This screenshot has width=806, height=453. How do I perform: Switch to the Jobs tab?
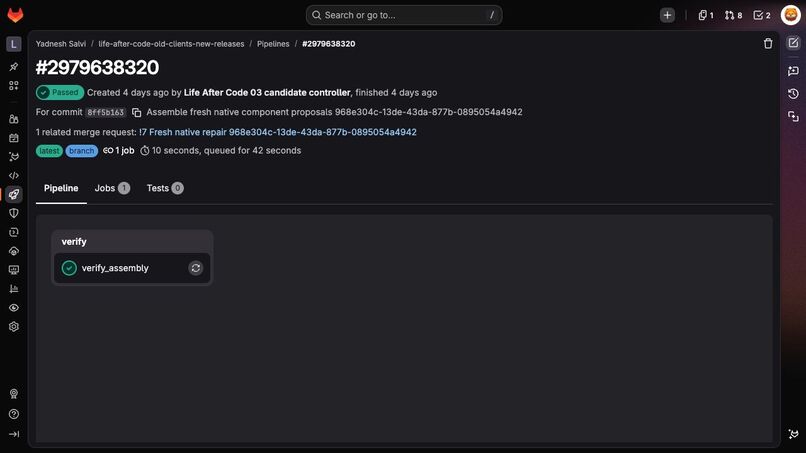pyautogui.click(x=112, y=188)
